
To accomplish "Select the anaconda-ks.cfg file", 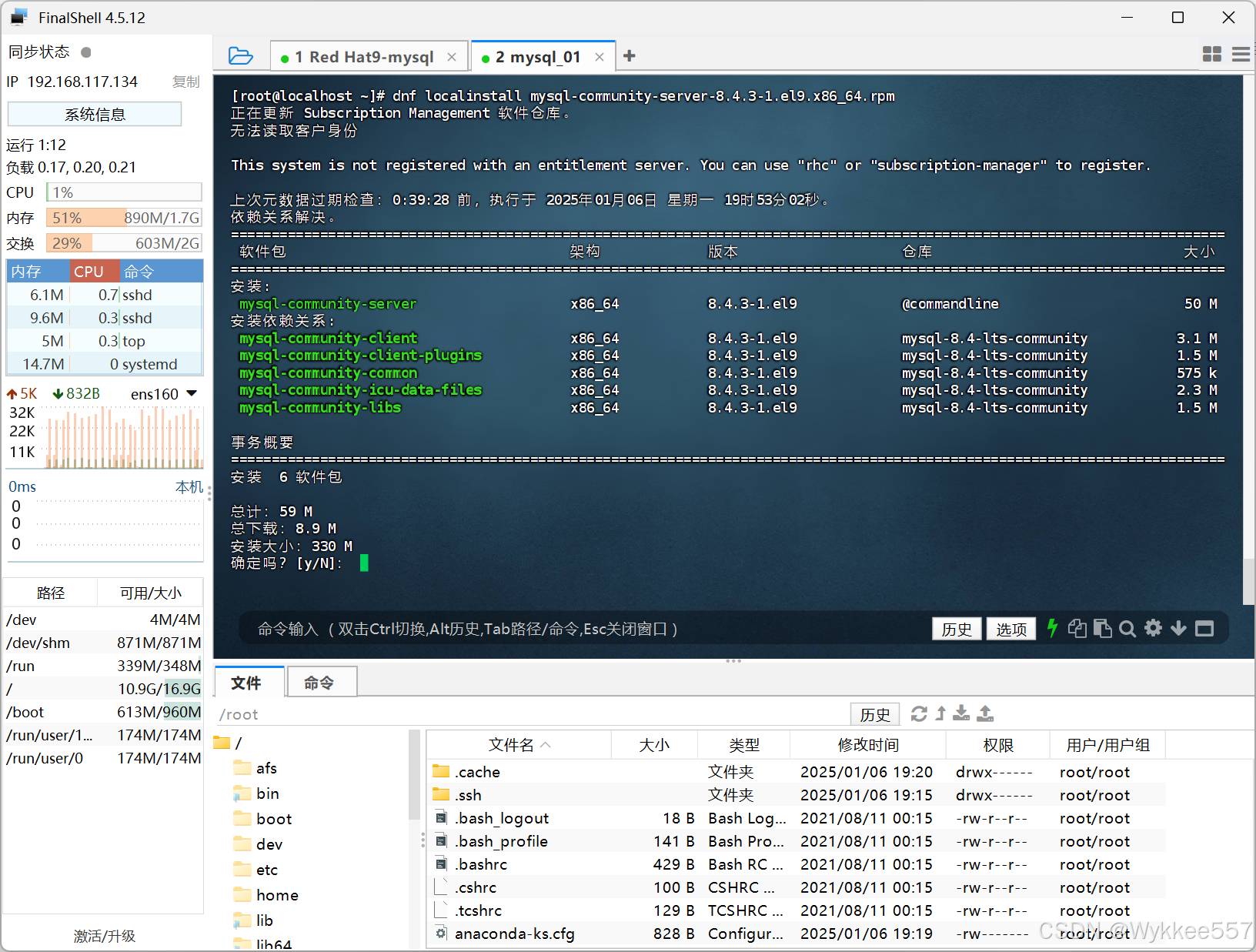I will click(515, 934).
